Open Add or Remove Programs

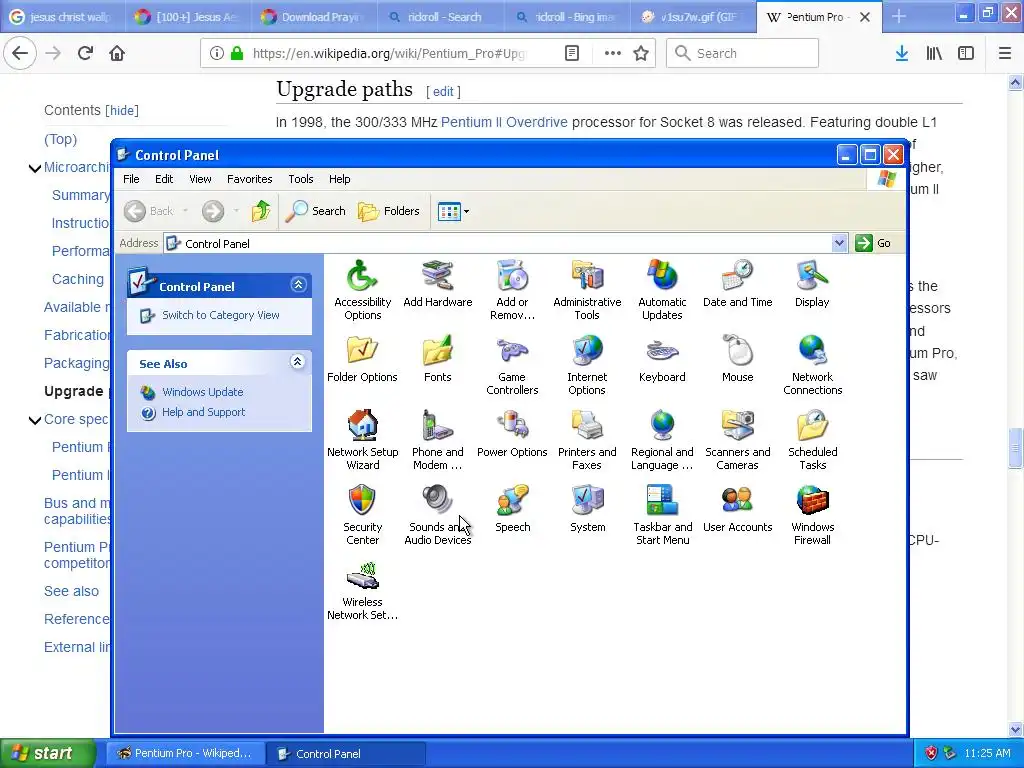[x=512, y=290]
